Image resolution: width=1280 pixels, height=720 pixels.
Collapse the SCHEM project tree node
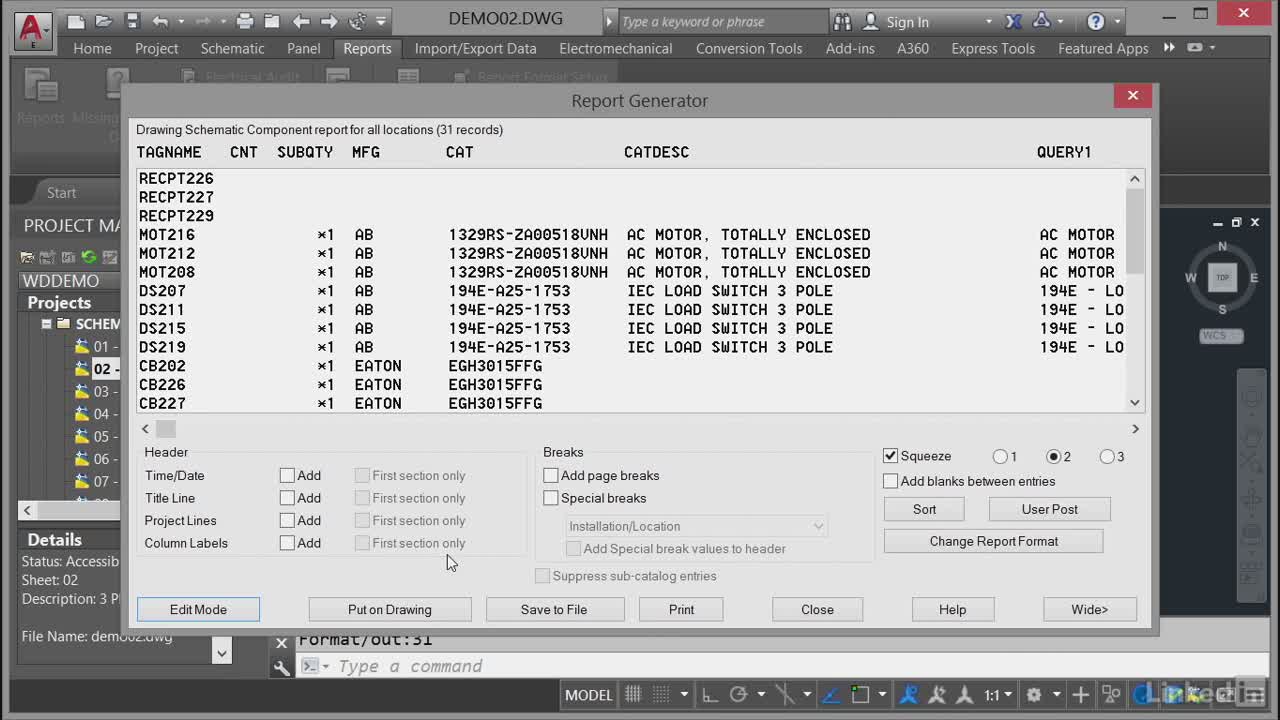coord(46,324)
